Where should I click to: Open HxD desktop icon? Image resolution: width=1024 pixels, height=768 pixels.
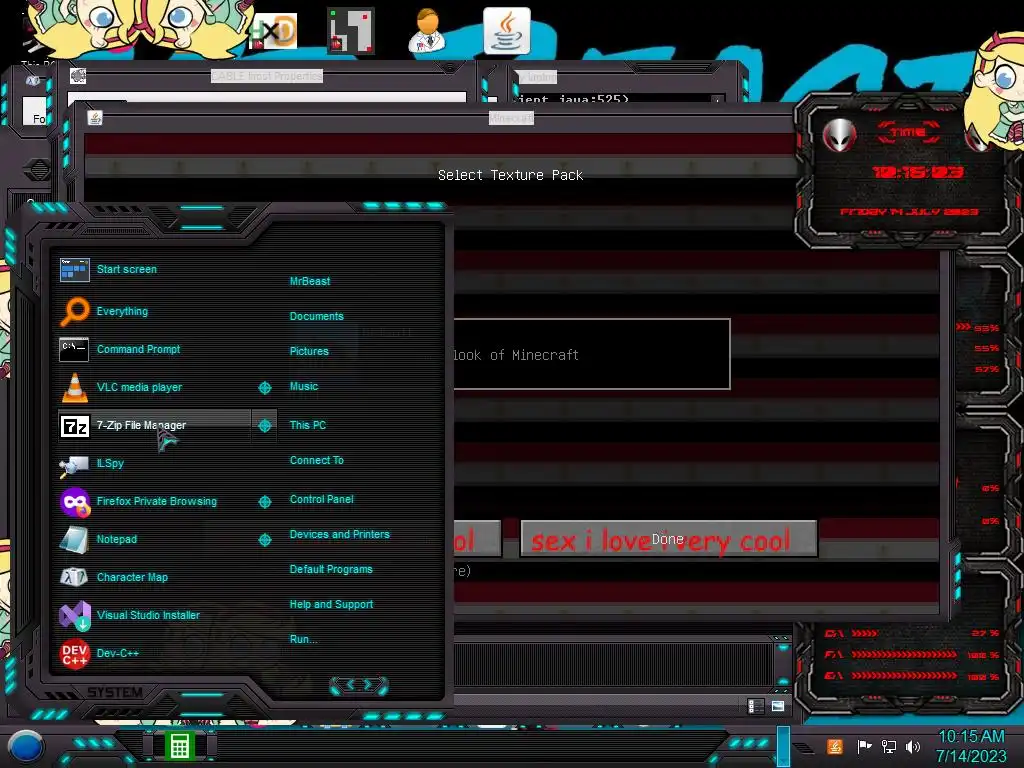pyautogui.click(x=274, y=31)
